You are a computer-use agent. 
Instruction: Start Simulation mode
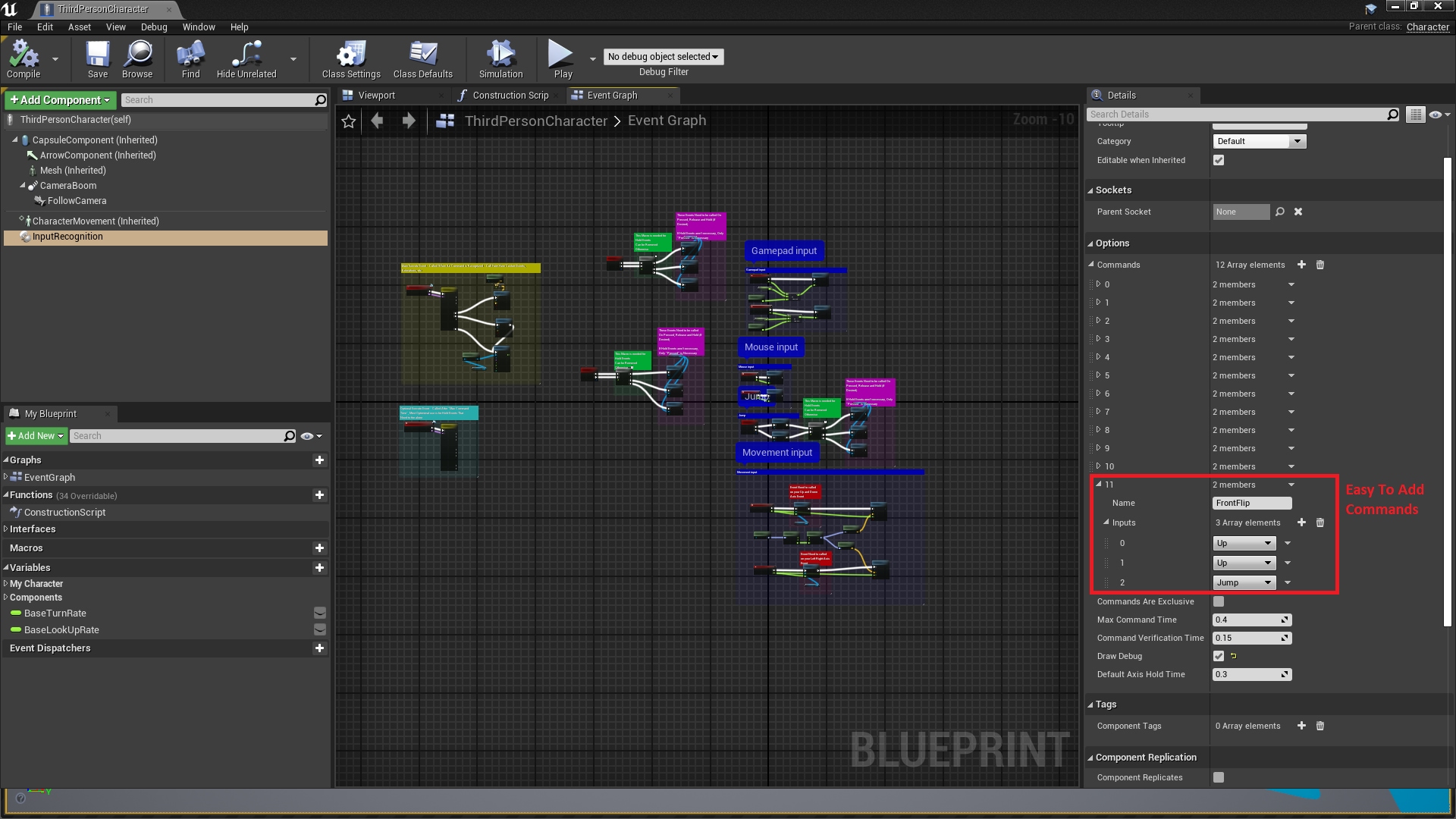pos(500,59)
